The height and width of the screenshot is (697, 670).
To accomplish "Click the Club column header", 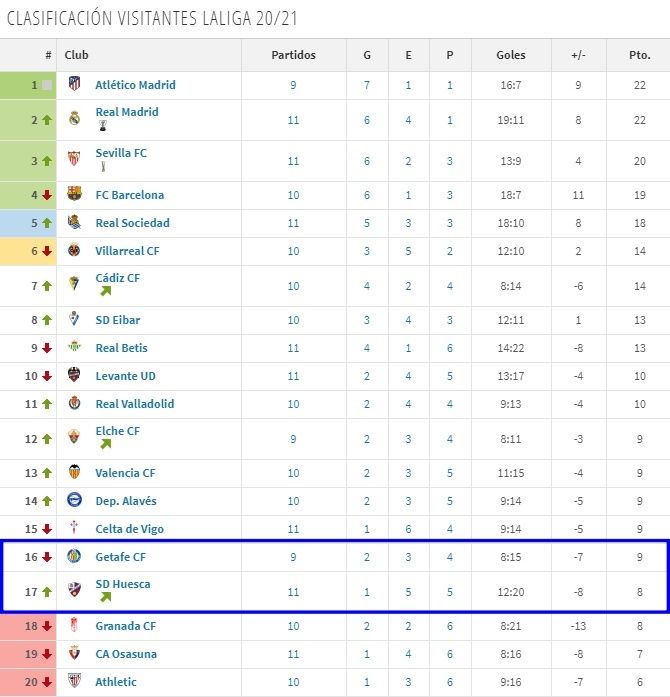I will (76, 55).
